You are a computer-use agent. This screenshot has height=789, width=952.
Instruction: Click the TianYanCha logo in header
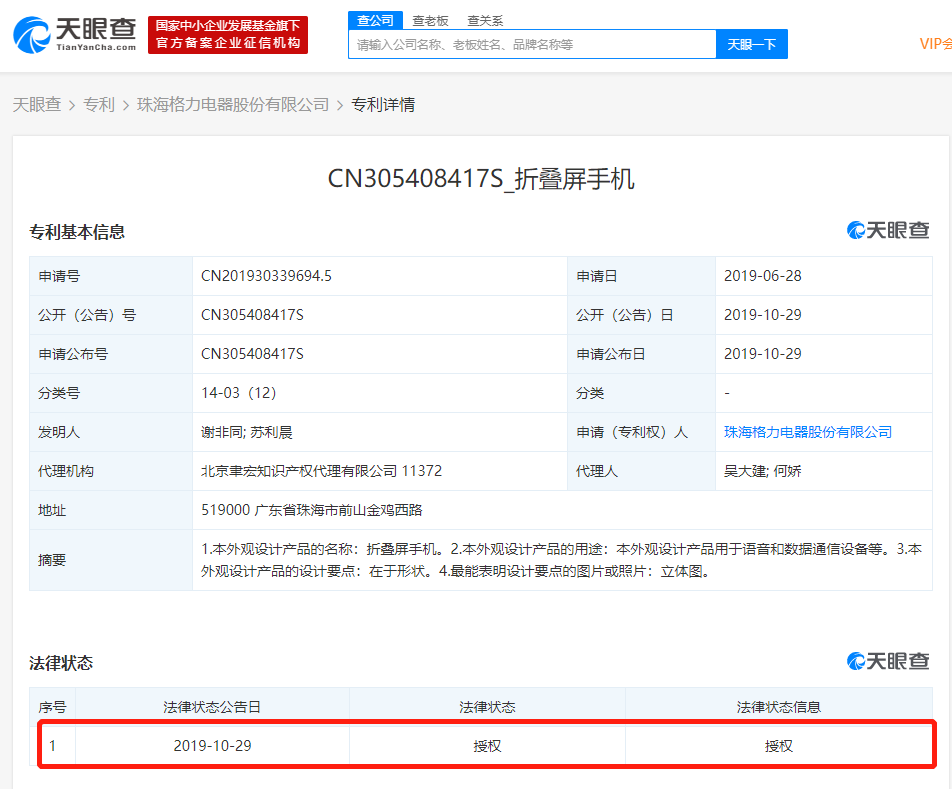pyautogui.click(x=75, y=34)
